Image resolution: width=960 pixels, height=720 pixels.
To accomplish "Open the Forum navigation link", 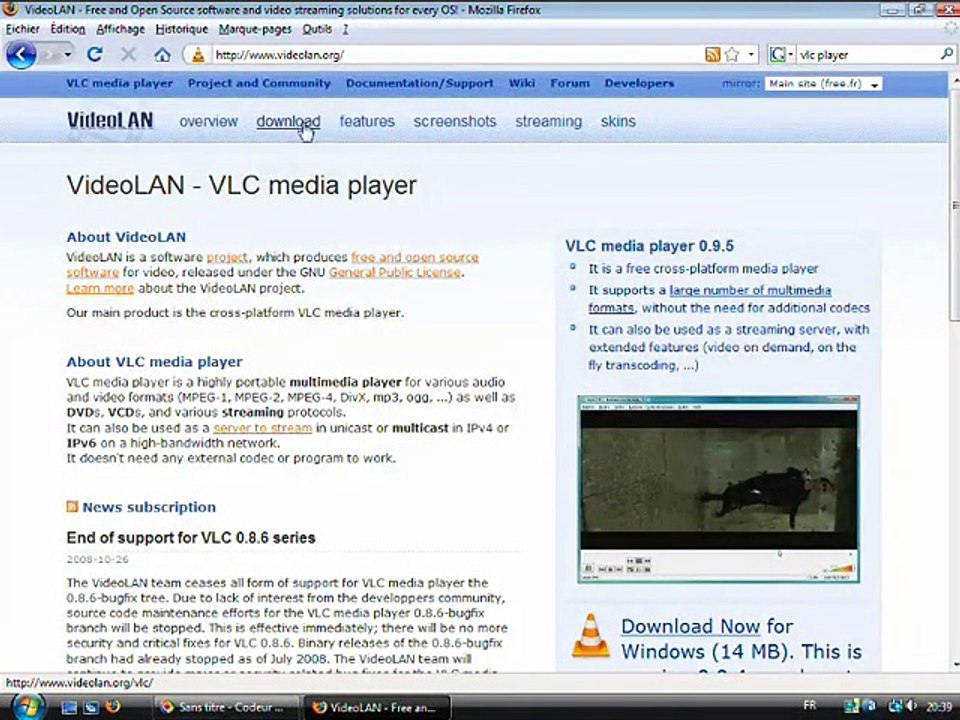I will pyautogui.click(x=569, y=83).
